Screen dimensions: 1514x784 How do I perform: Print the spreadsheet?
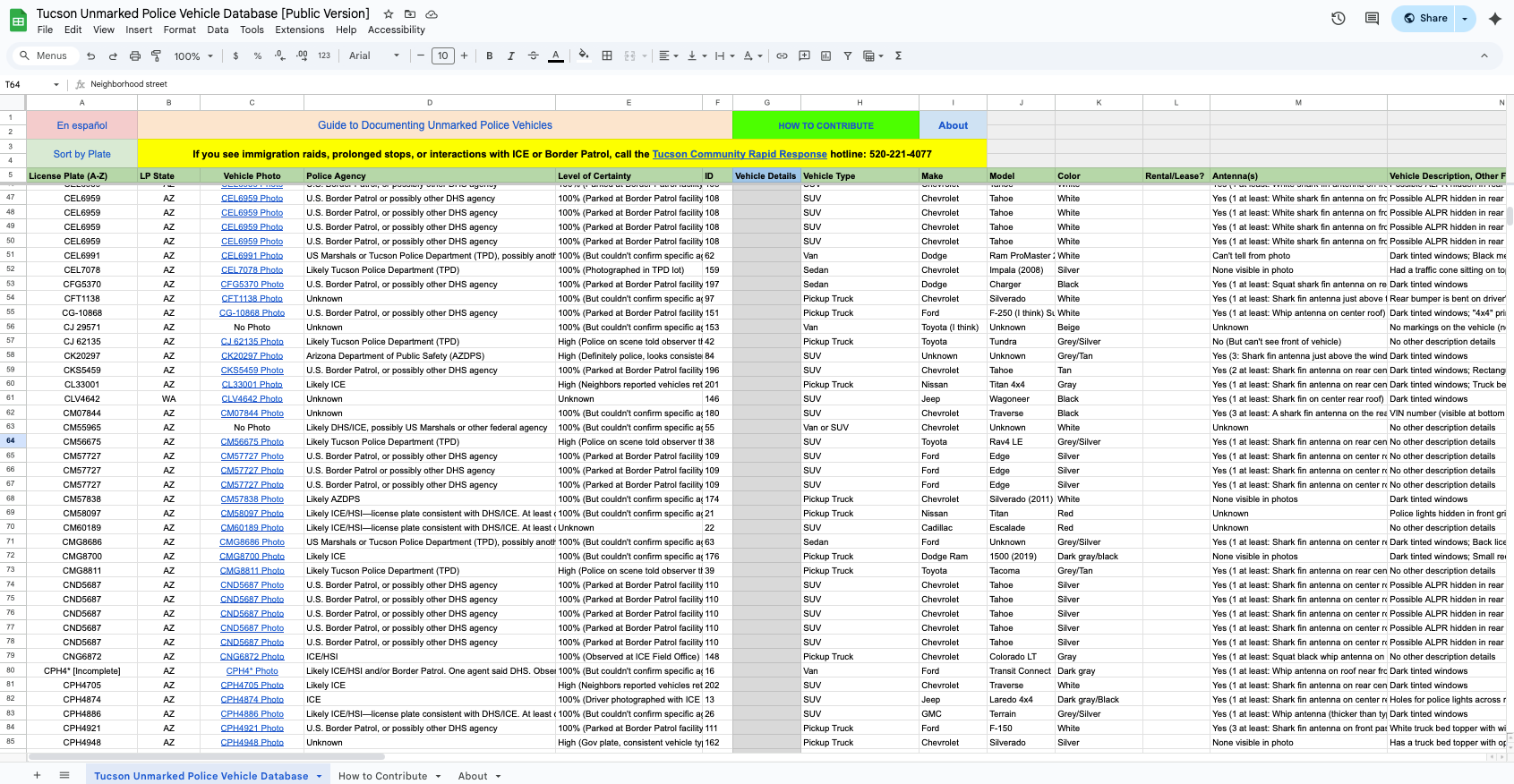135,55
